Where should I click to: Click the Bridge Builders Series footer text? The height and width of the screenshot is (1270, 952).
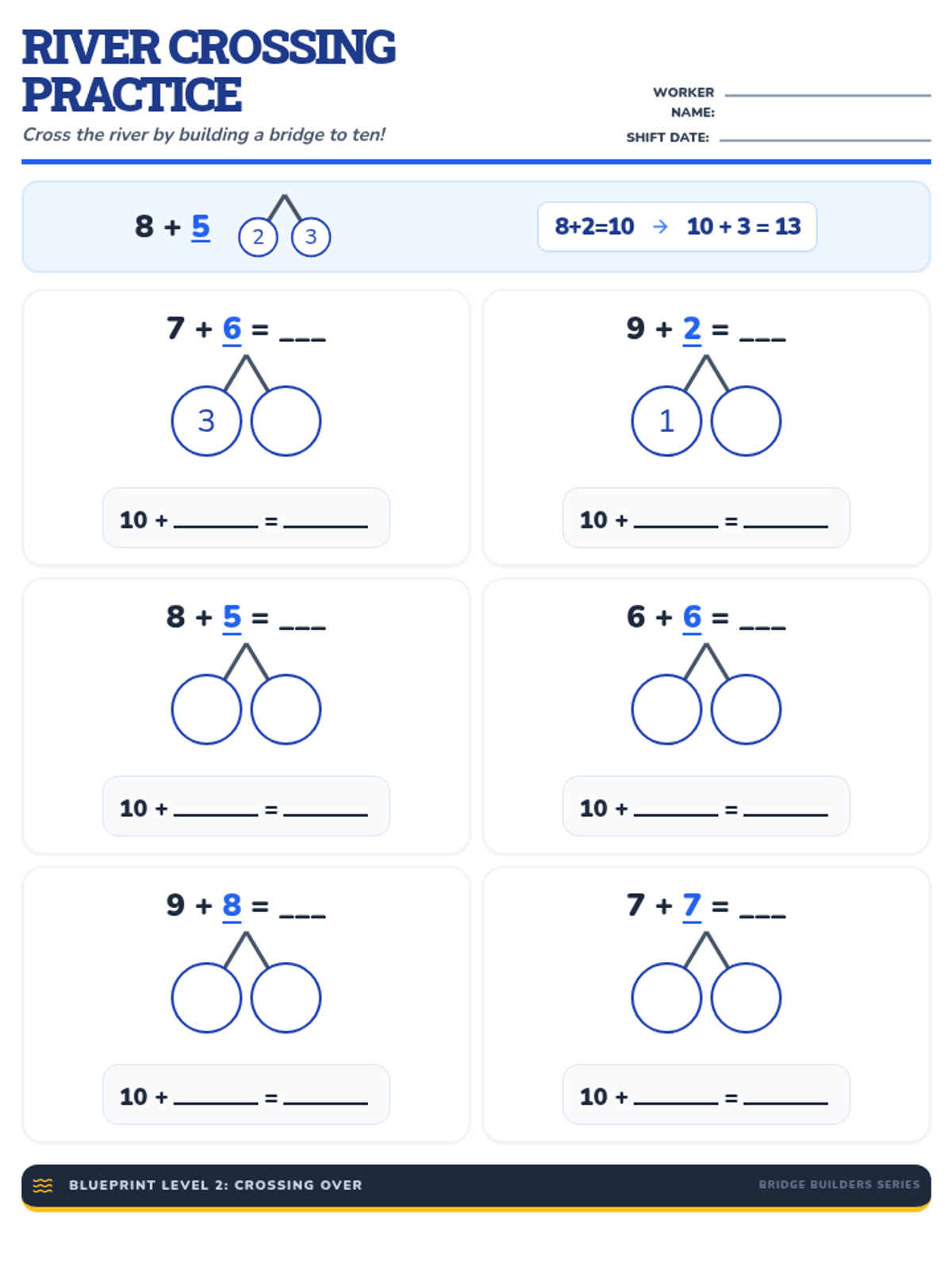(x=839, y=1184)
